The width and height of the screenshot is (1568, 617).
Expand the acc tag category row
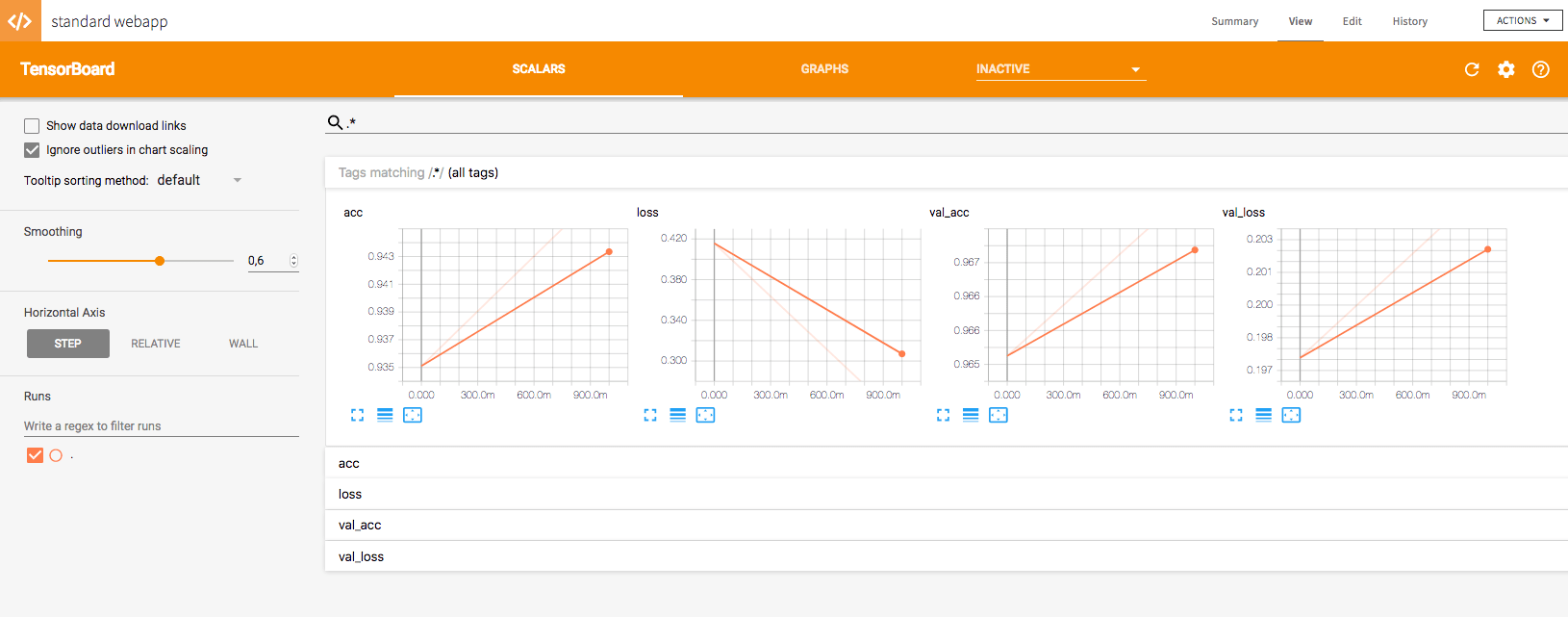tap(947, 463)
